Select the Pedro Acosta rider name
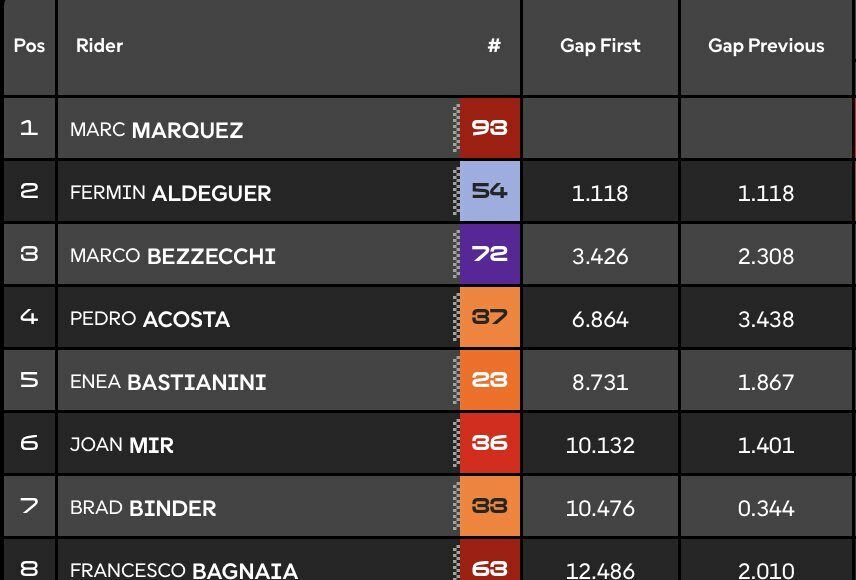 point(150,319)
